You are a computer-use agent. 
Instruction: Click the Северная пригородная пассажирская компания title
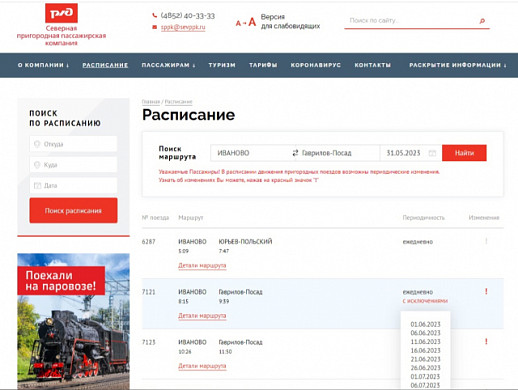point(61,35)
